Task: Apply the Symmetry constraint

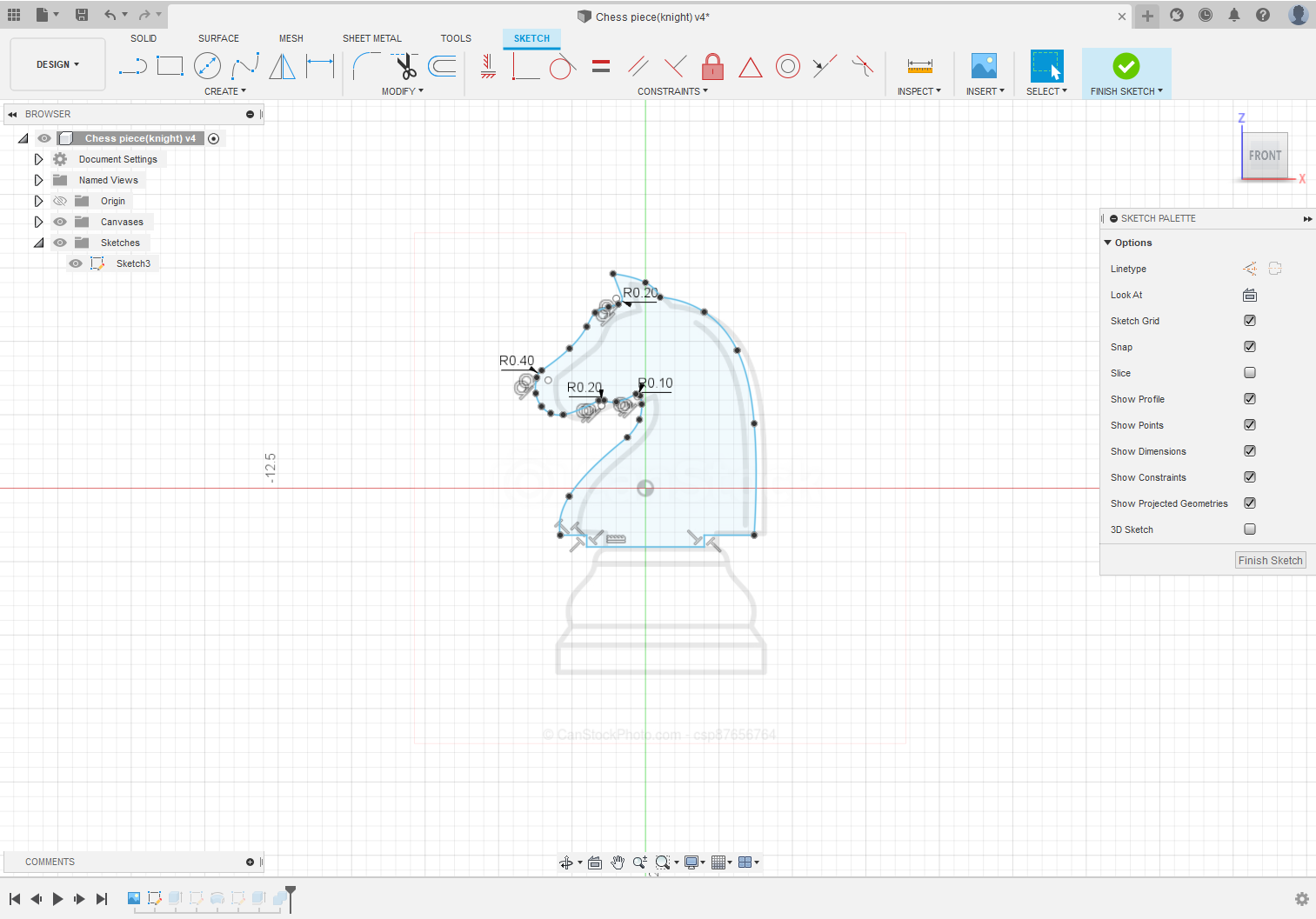Action: coord(862,66)
